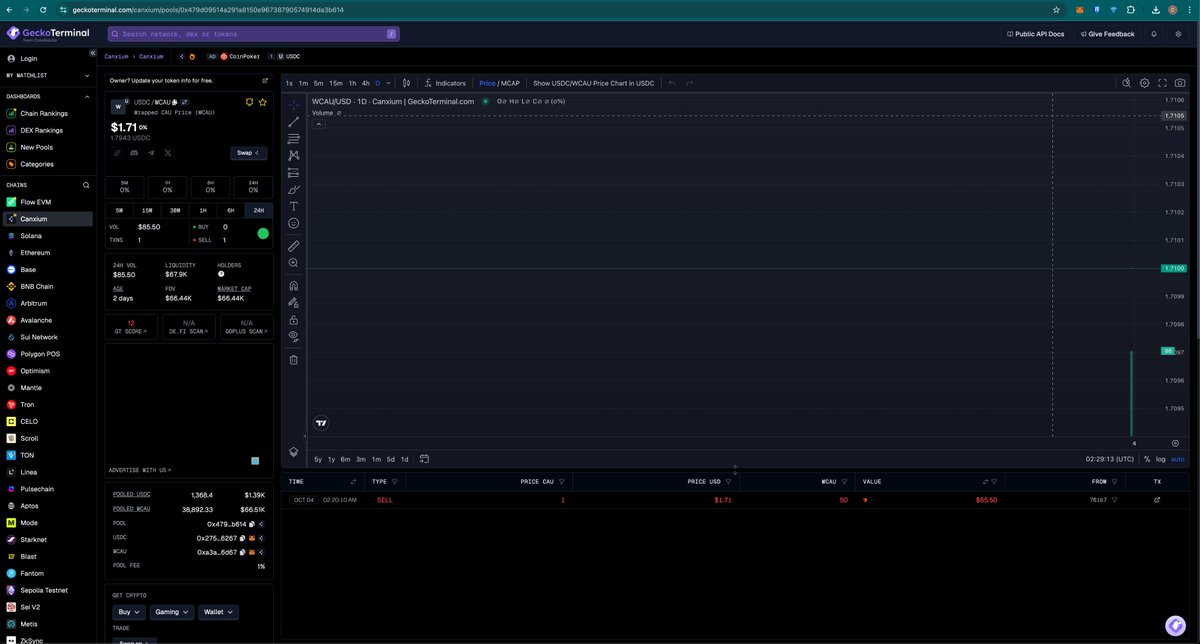The image size is (1200, 644).
Task: Select the 24H stats tab
Action: 258,210
